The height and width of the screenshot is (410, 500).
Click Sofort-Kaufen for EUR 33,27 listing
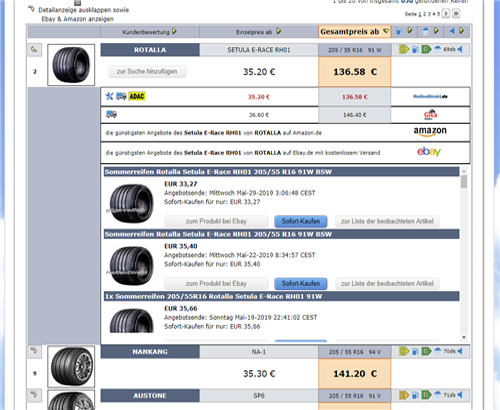(301, 221)
